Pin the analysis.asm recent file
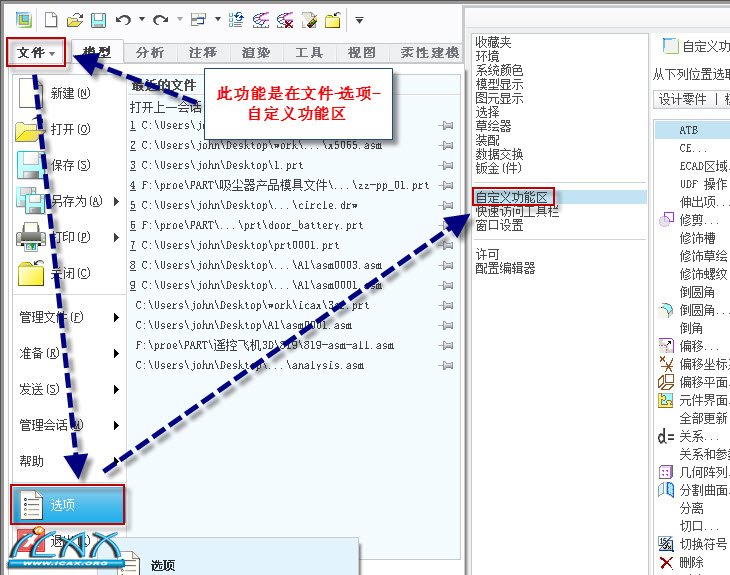 (x=446, y=365)
